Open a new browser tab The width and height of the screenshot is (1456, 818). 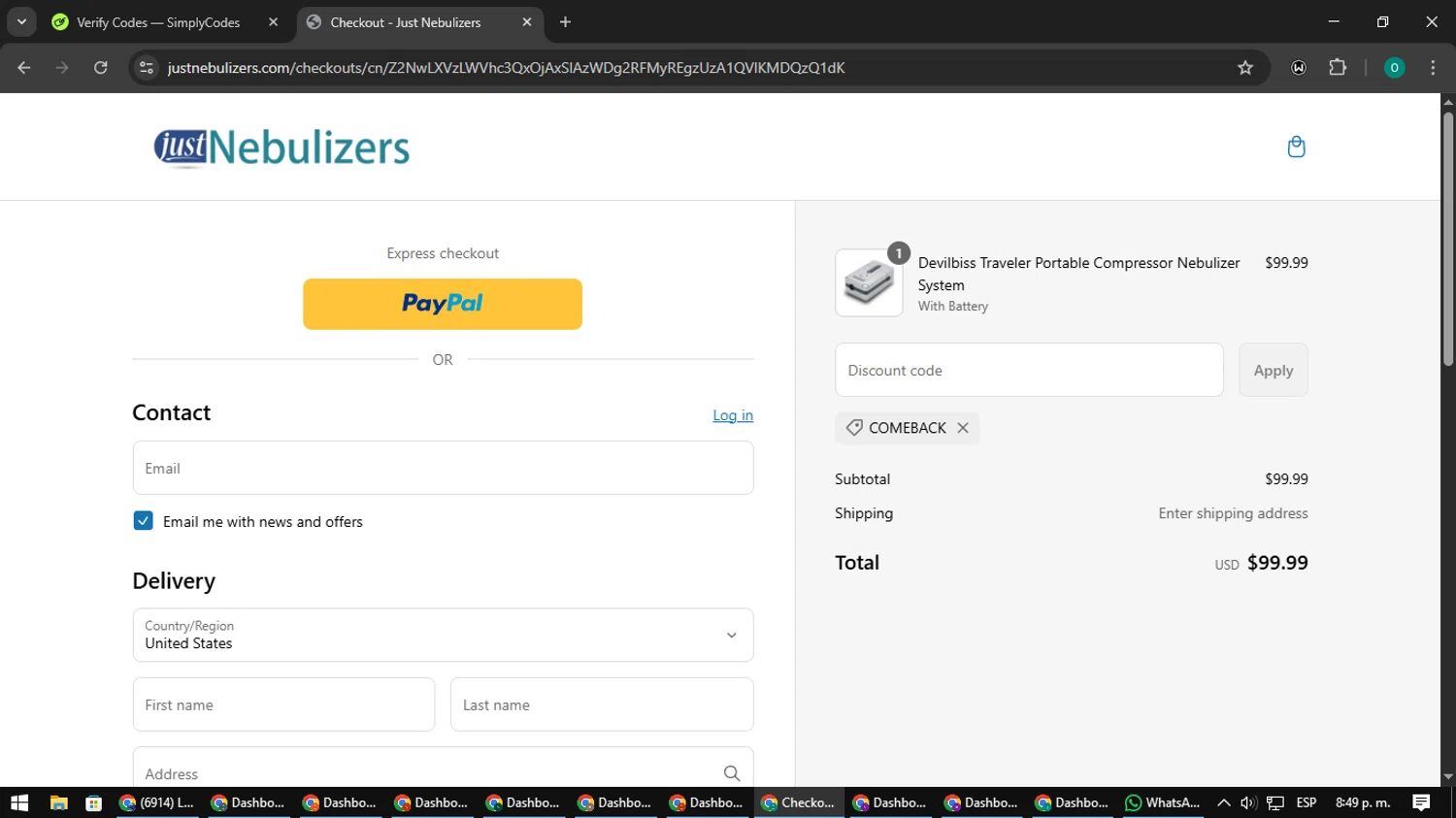tap(566, 22)
